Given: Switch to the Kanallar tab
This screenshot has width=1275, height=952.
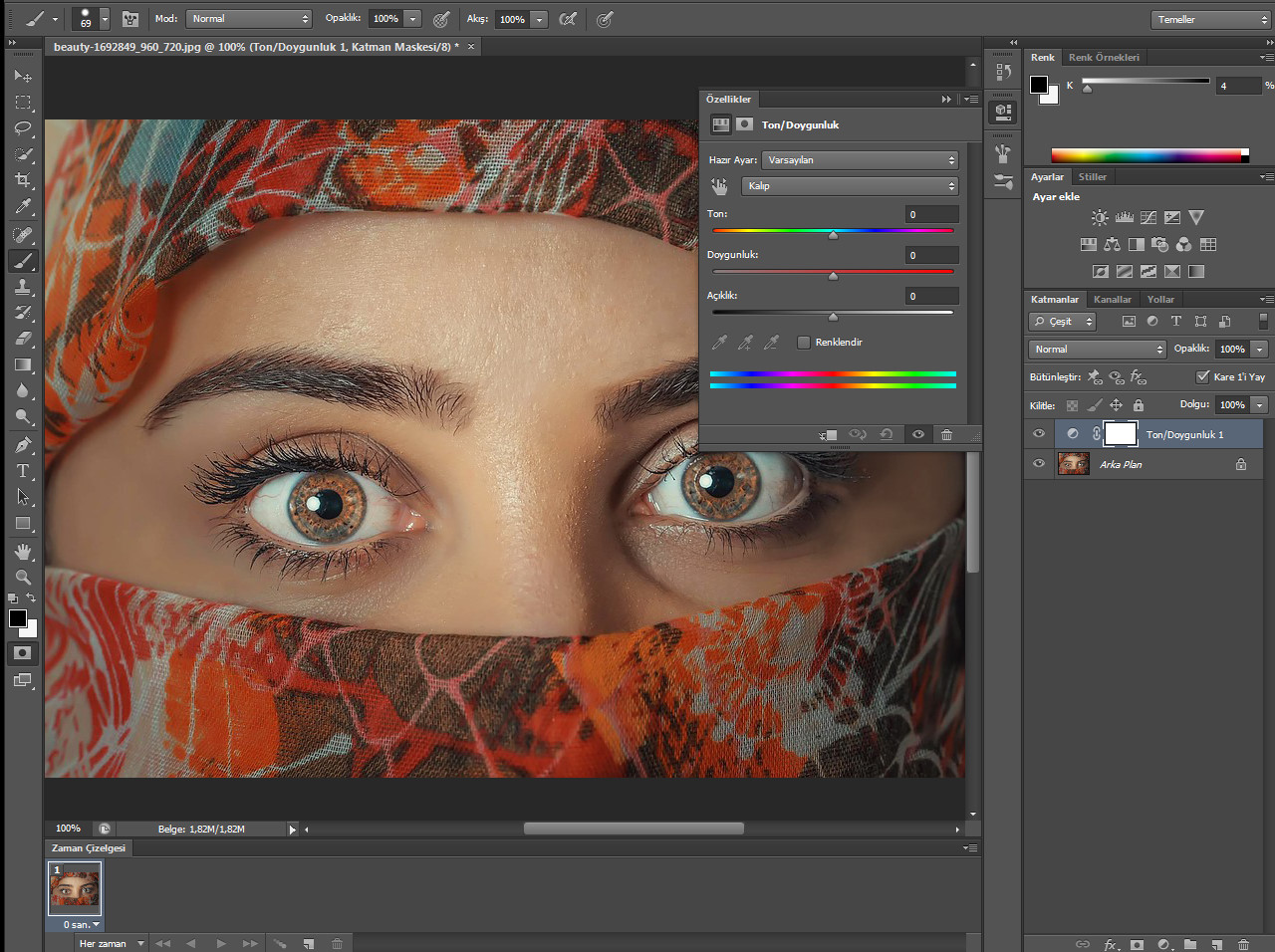Looking at the screenshot, I should (1112, 300).
